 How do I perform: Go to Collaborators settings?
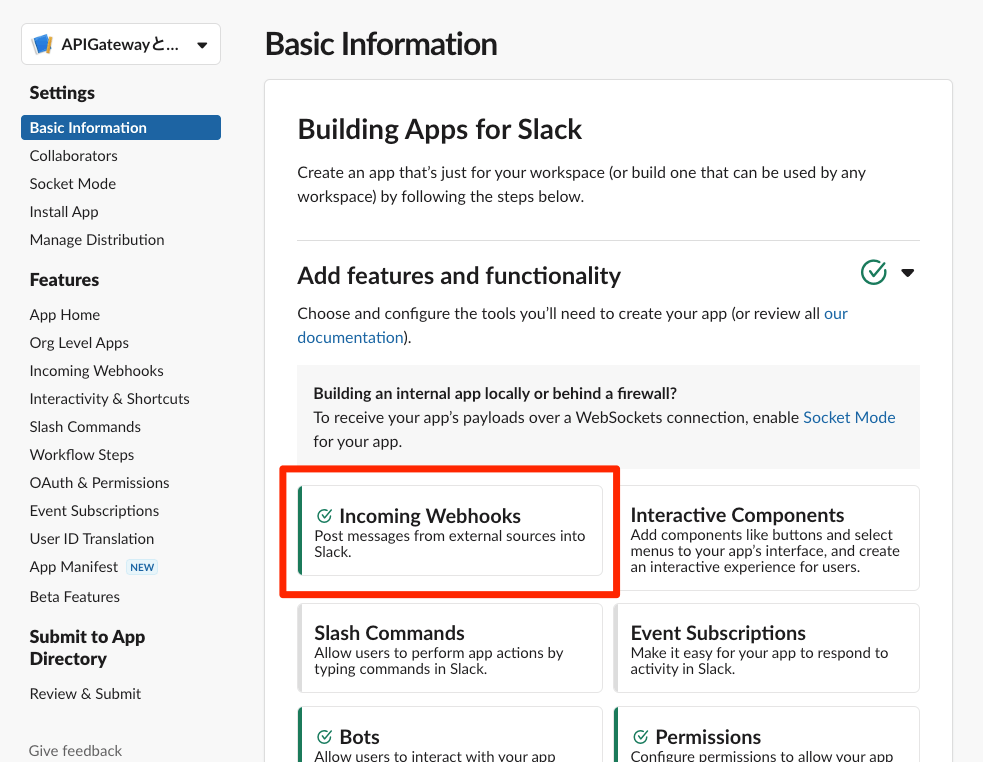[73, 156]
